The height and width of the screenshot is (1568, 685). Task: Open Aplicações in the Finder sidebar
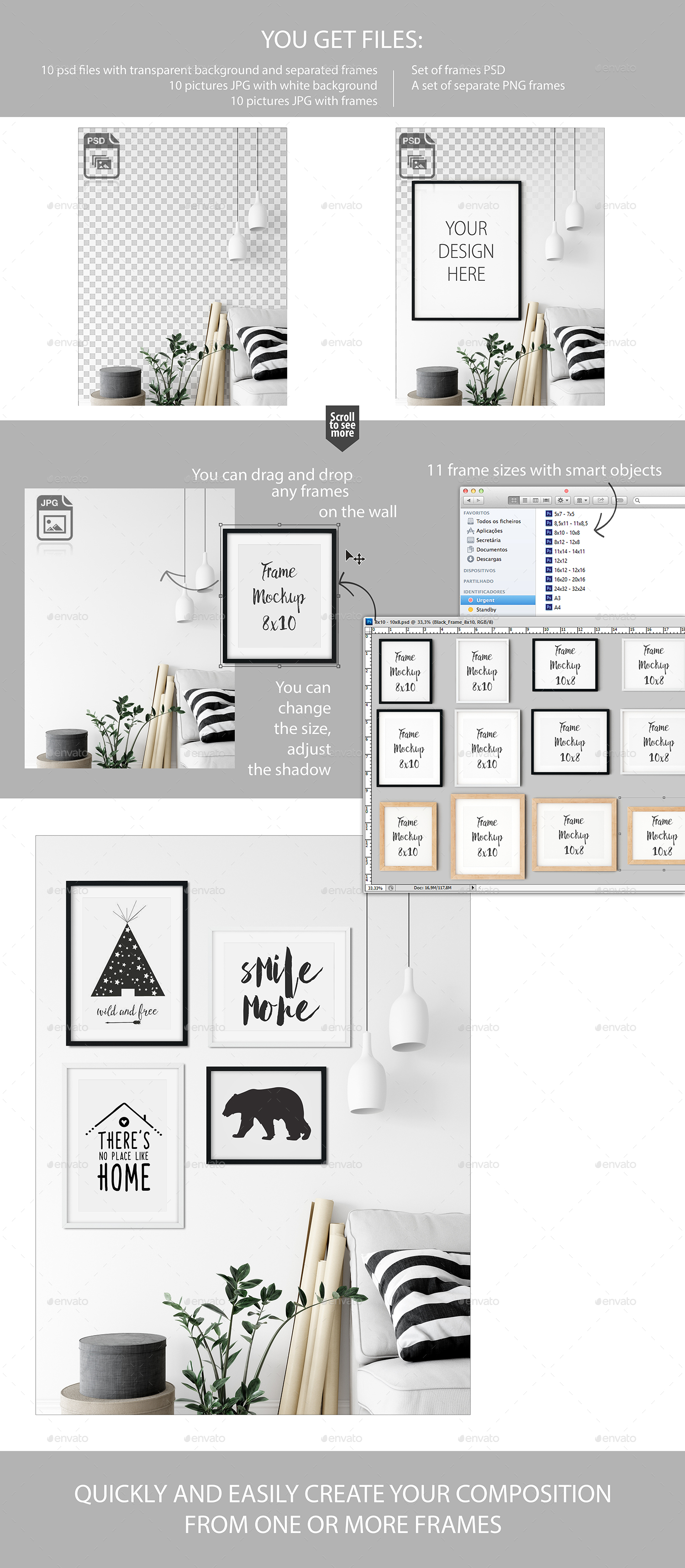pyautogui.click(x=498, y=531)
